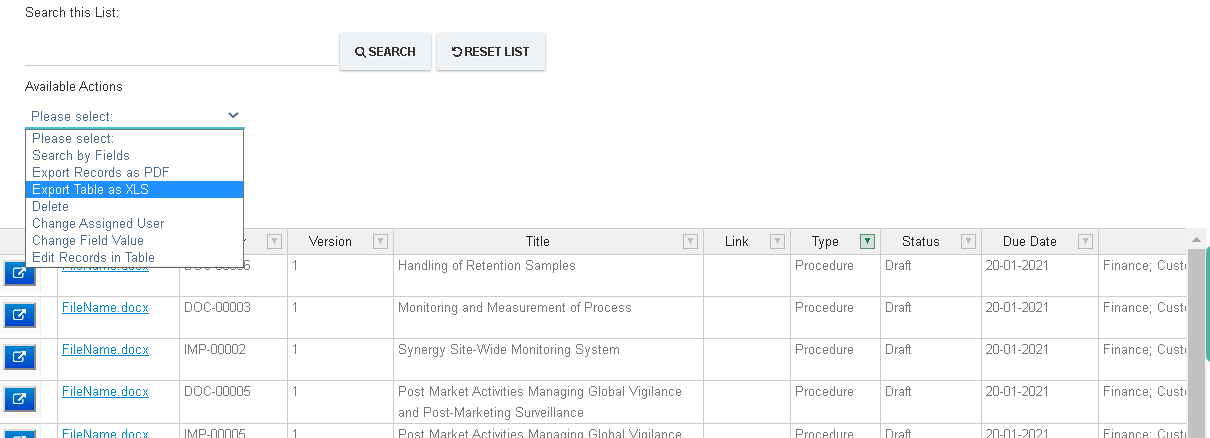1210x438 pixels.
Task: Select Edit Records in Table action
Action: 134,258
